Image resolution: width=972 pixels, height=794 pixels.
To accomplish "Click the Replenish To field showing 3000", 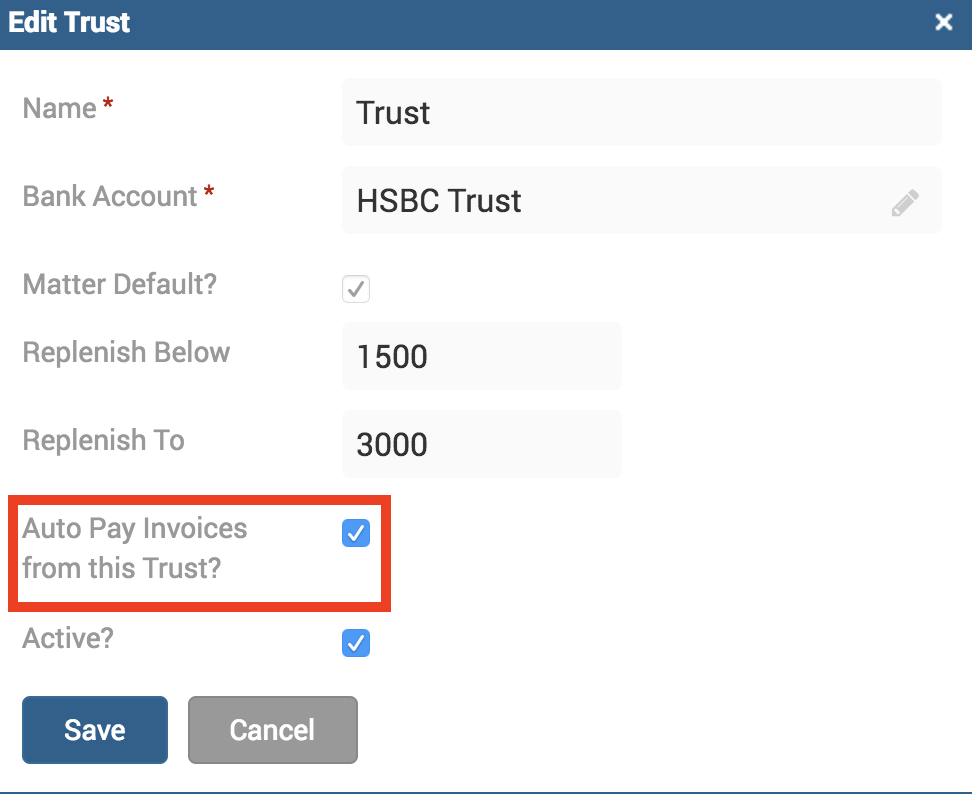I will click(x=481, y=444).
